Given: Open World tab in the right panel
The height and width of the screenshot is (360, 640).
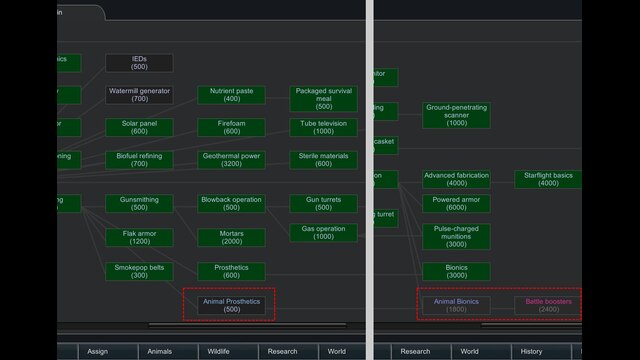Looking at the screenshot, I should (x=481, y=351).
